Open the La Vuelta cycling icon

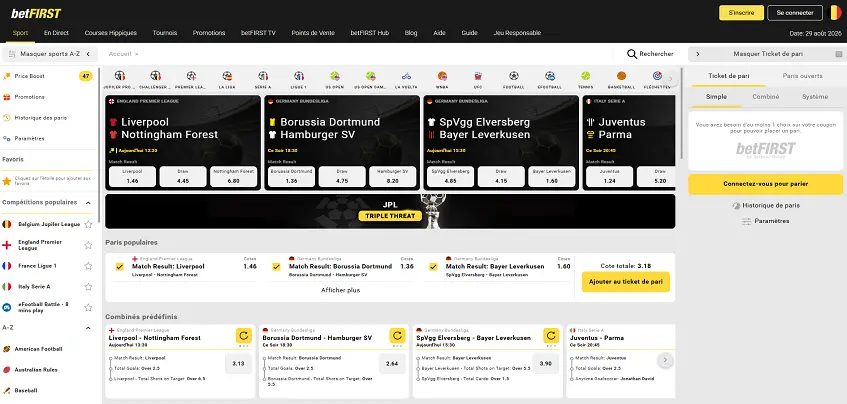click(406, 76)
